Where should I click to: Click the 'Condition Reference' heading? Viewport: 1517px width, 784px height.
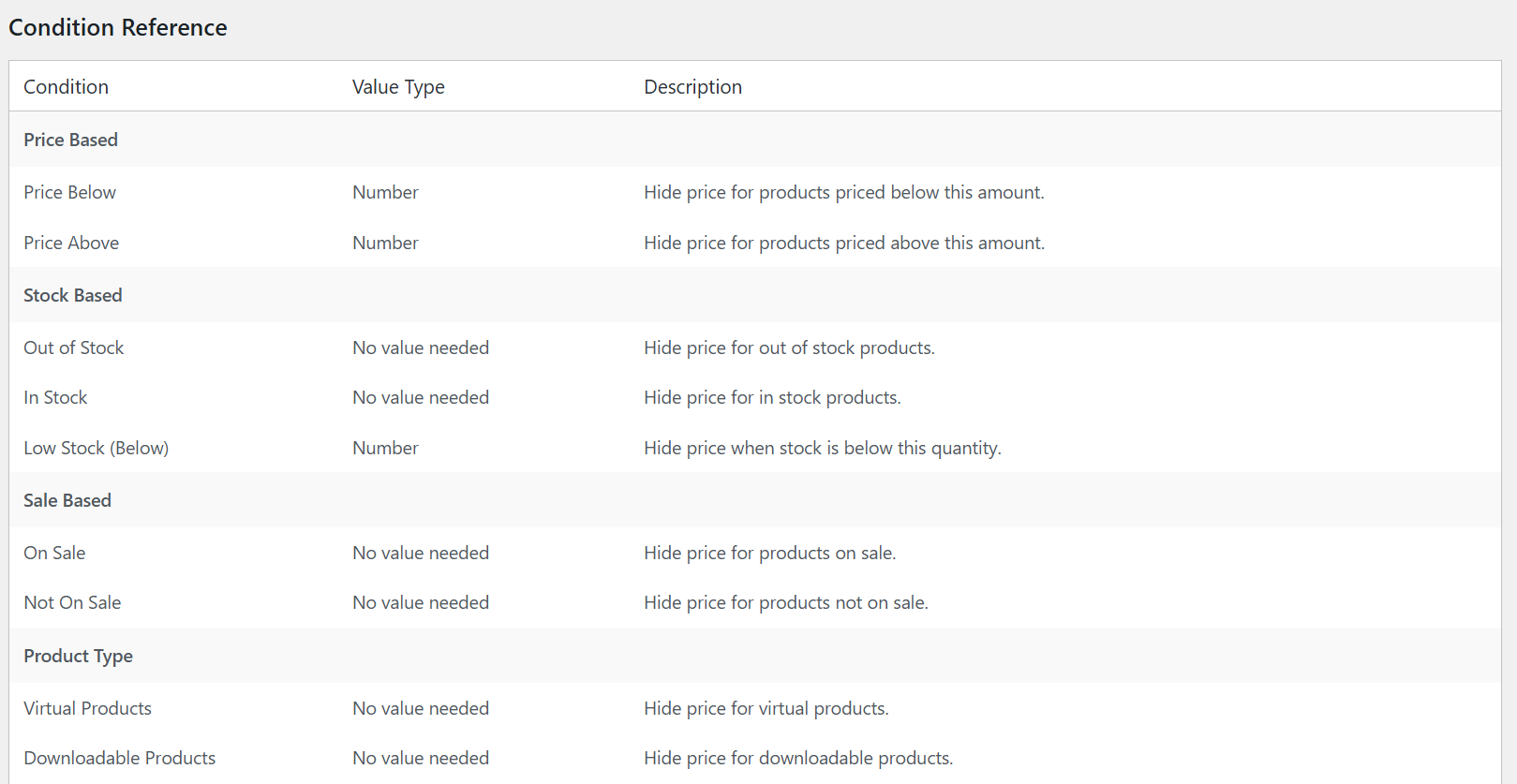pyautogui.click(x=118, y=28)
